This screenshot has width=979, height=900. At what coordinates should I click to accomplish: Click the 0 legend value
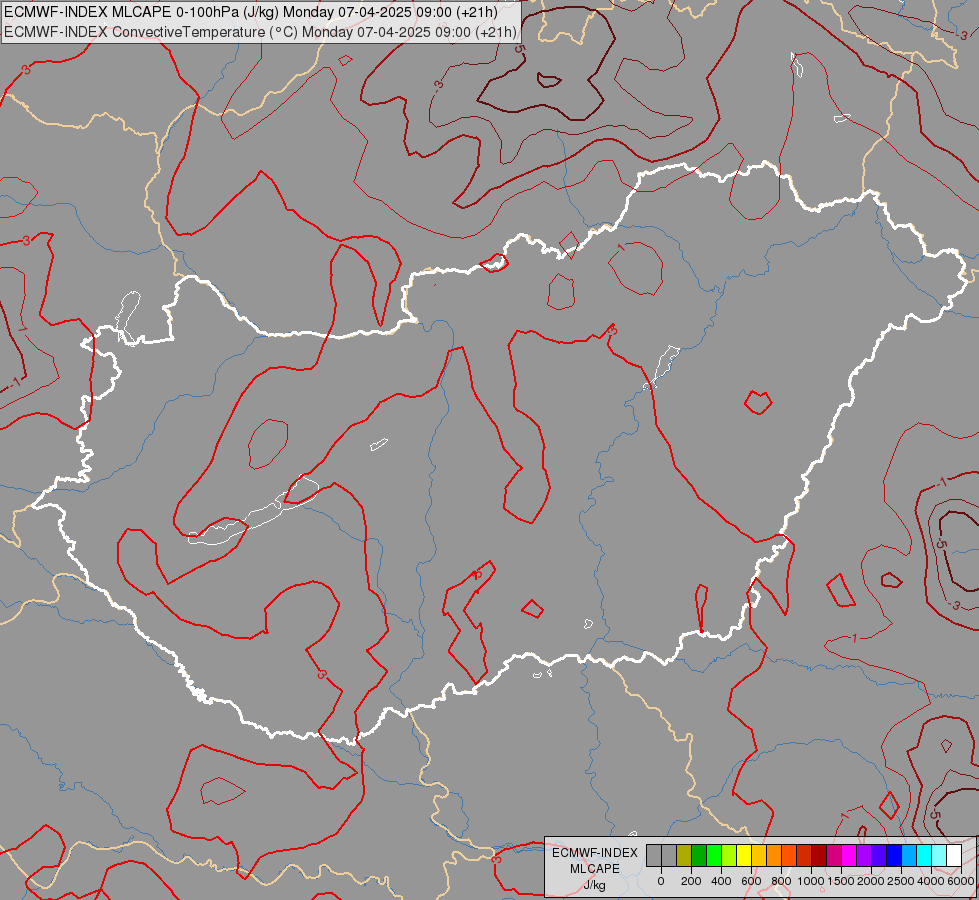661,881
